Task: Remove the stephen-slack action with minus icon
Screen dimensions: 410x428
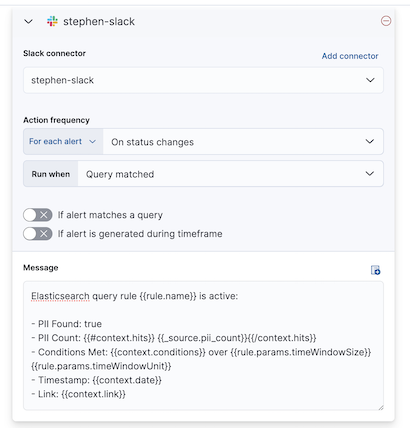Action: click(386, 21)
